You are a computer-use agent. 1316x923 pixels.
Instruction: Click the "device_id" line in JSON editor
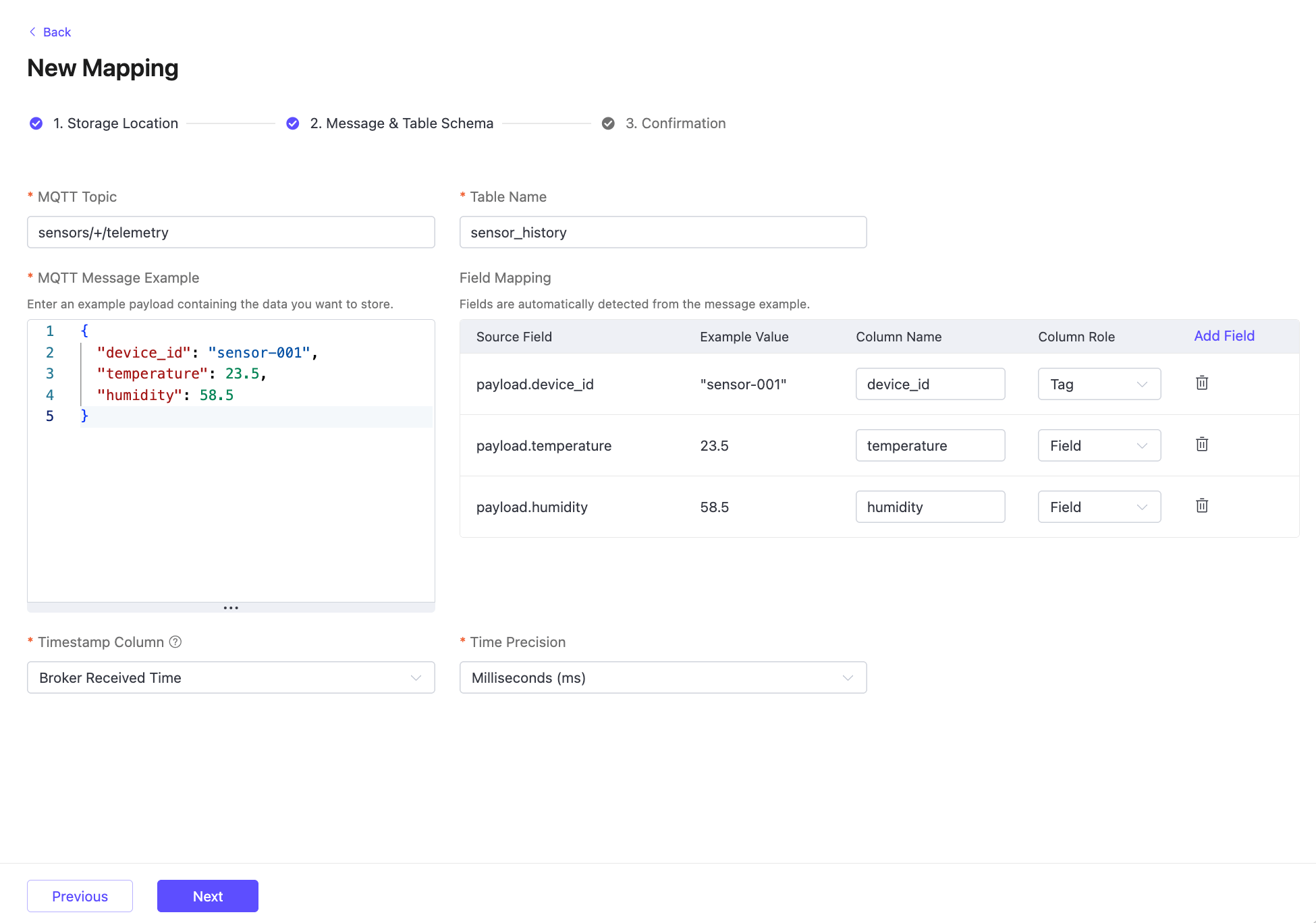(207, 352)
